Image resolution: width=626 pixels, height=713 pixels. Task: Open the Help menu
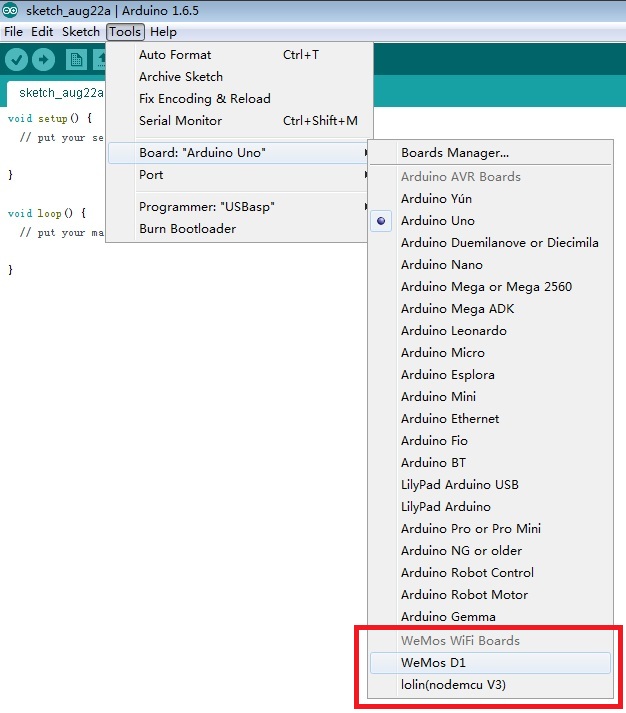click(163, 32)
